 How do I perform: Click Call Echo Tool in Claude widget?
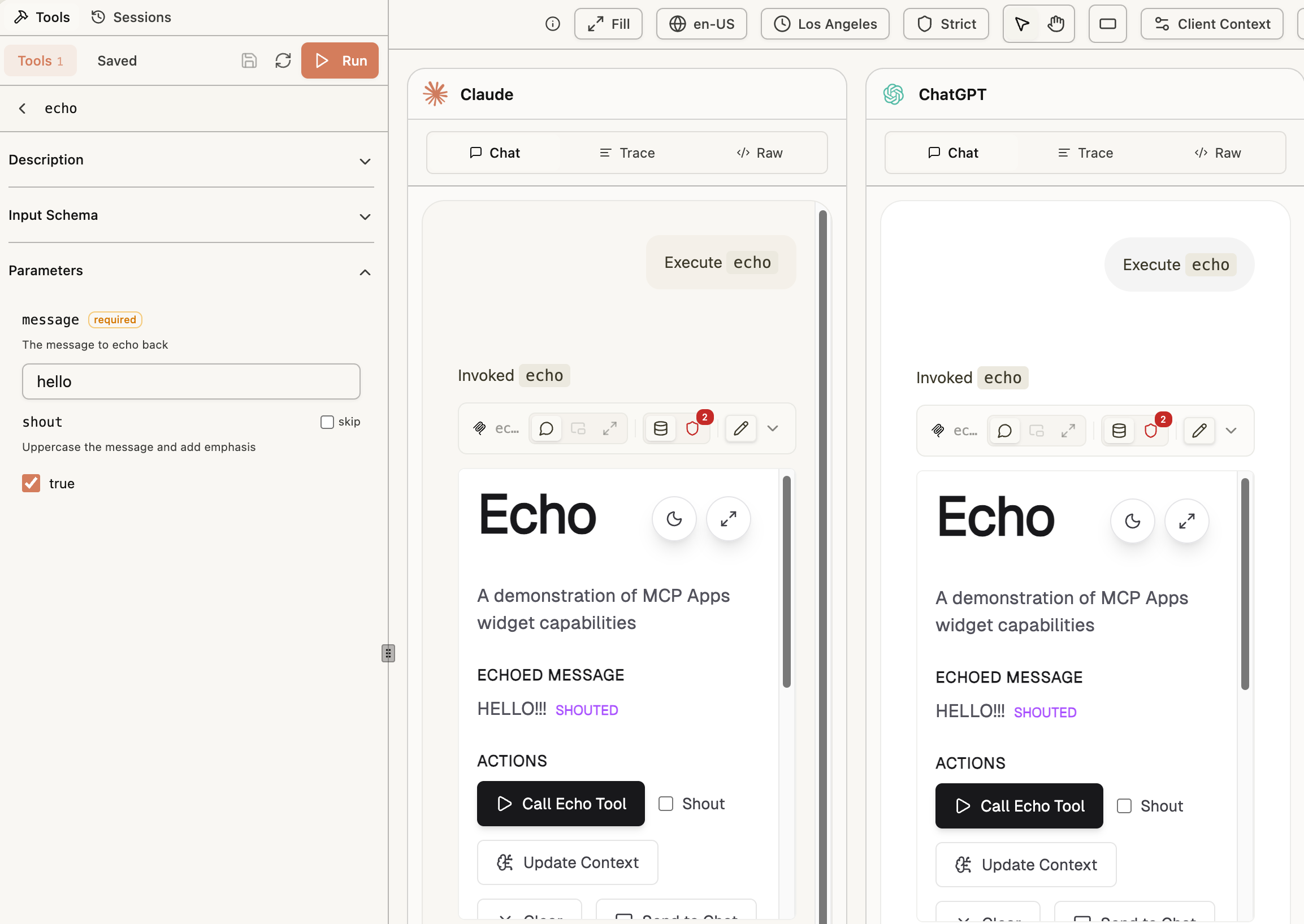pos(561,804)
